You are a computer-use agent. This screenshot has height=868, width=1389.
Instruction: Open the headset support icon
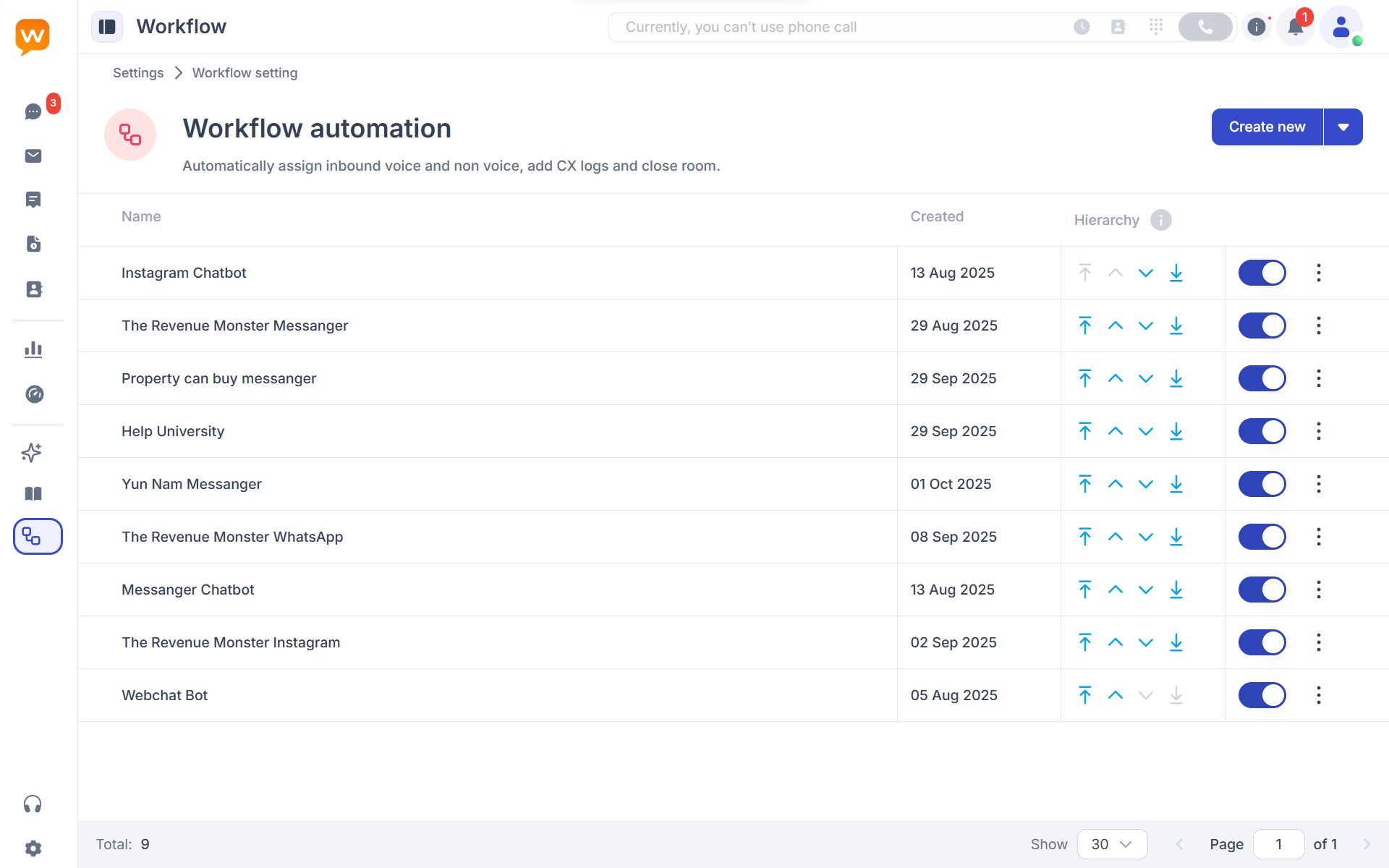(x=33, y=804)
